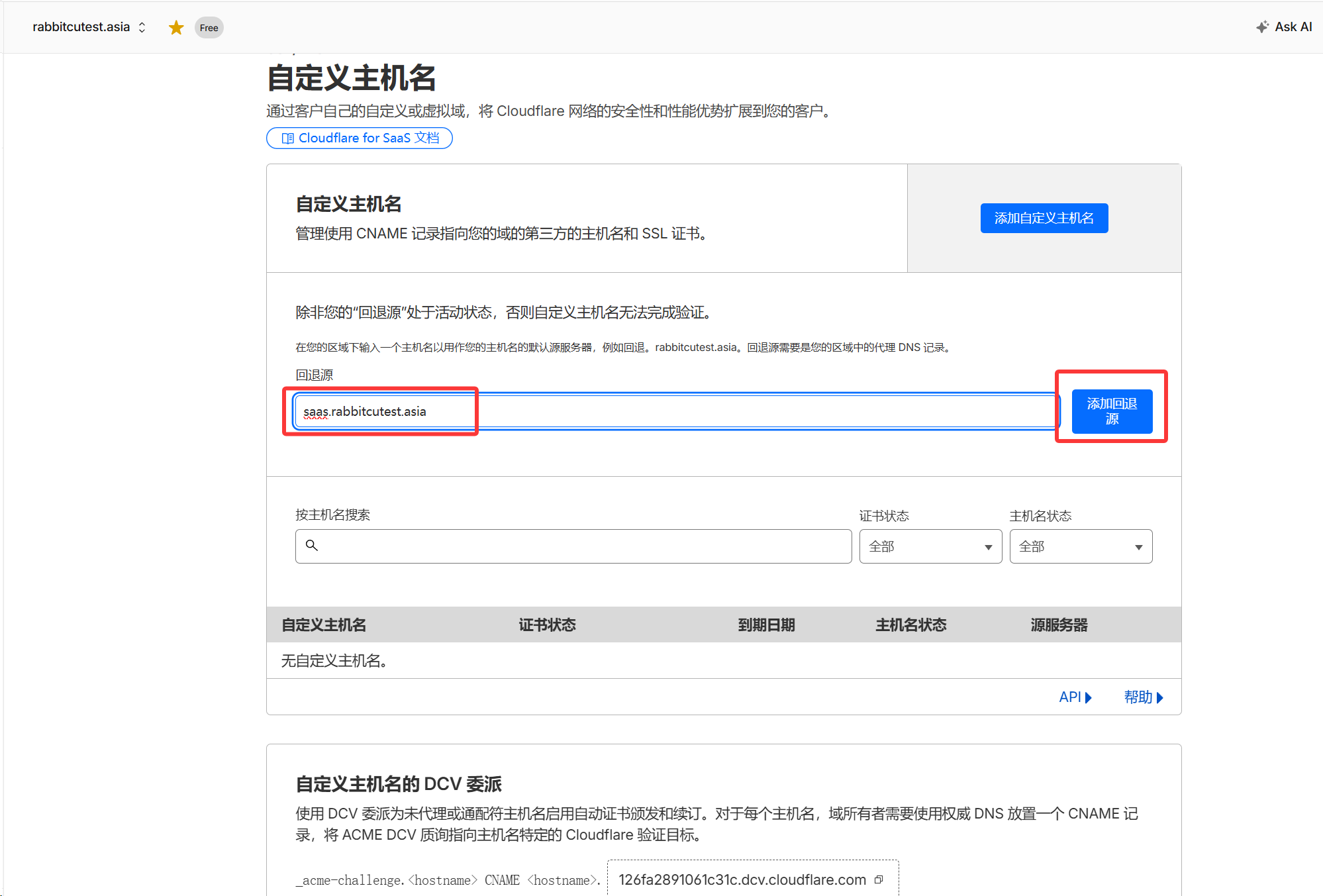Expand the 证书状态 dropdown
Image resolution: width=1323 pixels, height=896 pixels.
tap(930, 546)
